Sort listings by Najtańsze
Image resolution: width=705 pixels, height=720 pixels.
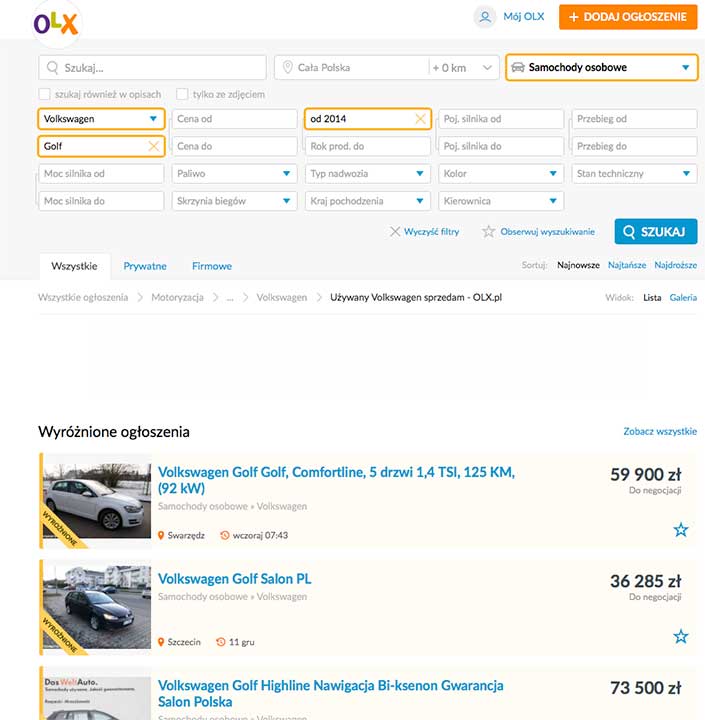[627, 265]
